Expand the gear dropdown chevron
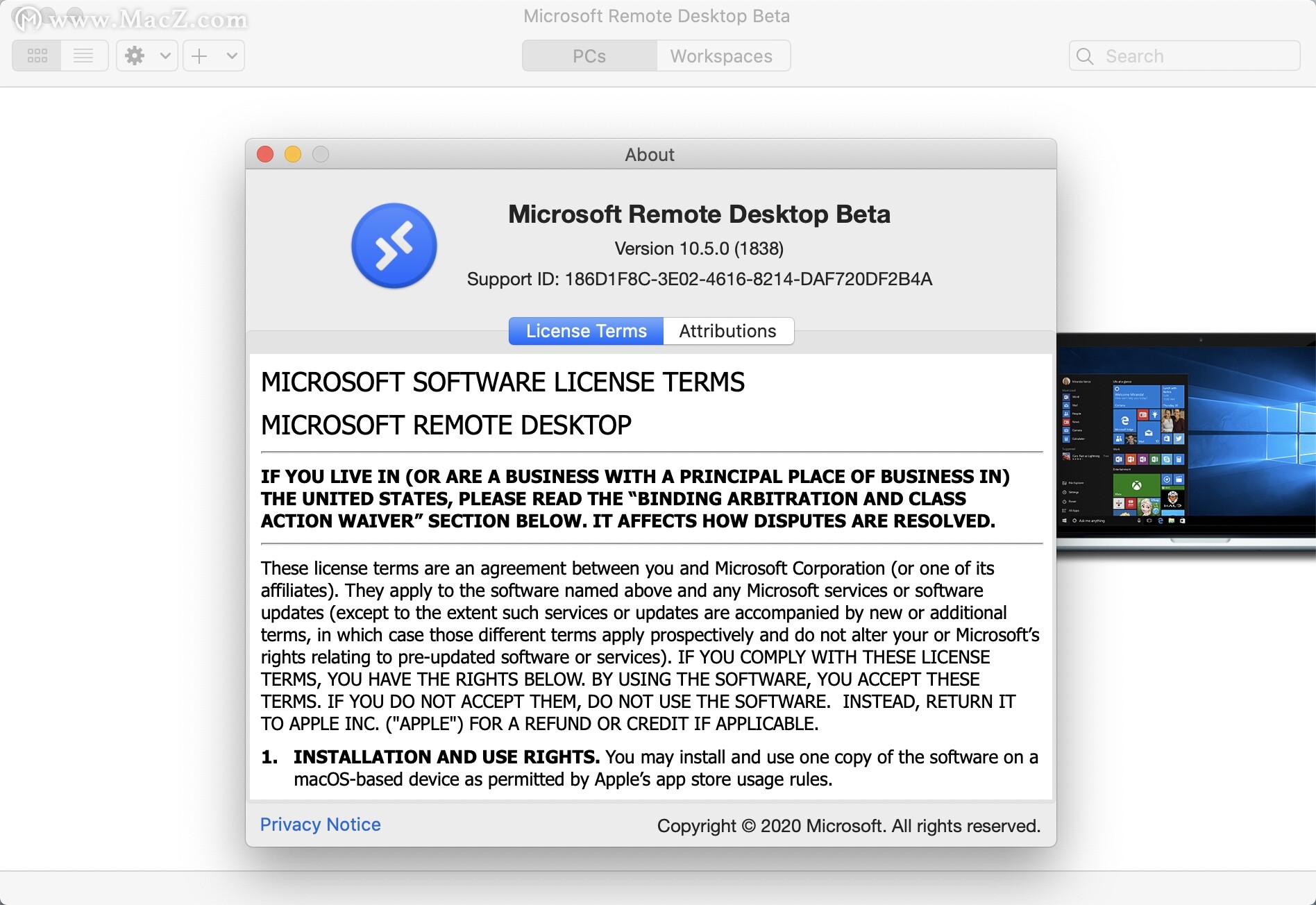 165,56
